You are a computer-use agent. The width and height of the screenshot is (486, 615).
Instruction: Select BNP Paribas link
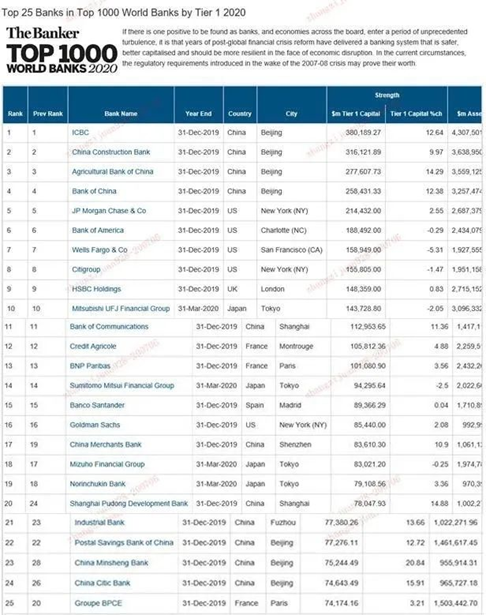[x=90, y=366]
